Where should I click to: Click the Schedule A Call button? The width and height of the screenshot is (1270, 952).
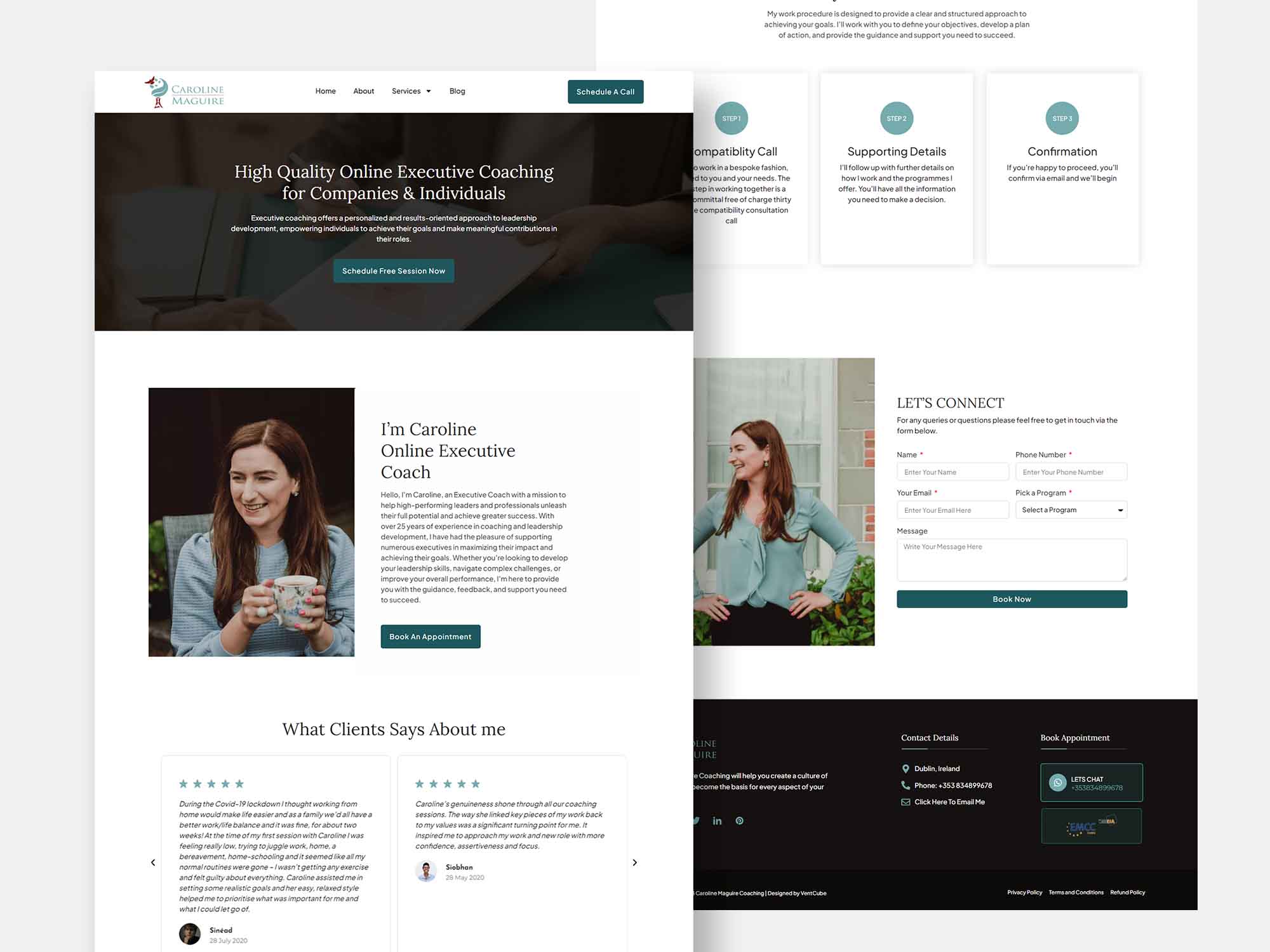605,91
